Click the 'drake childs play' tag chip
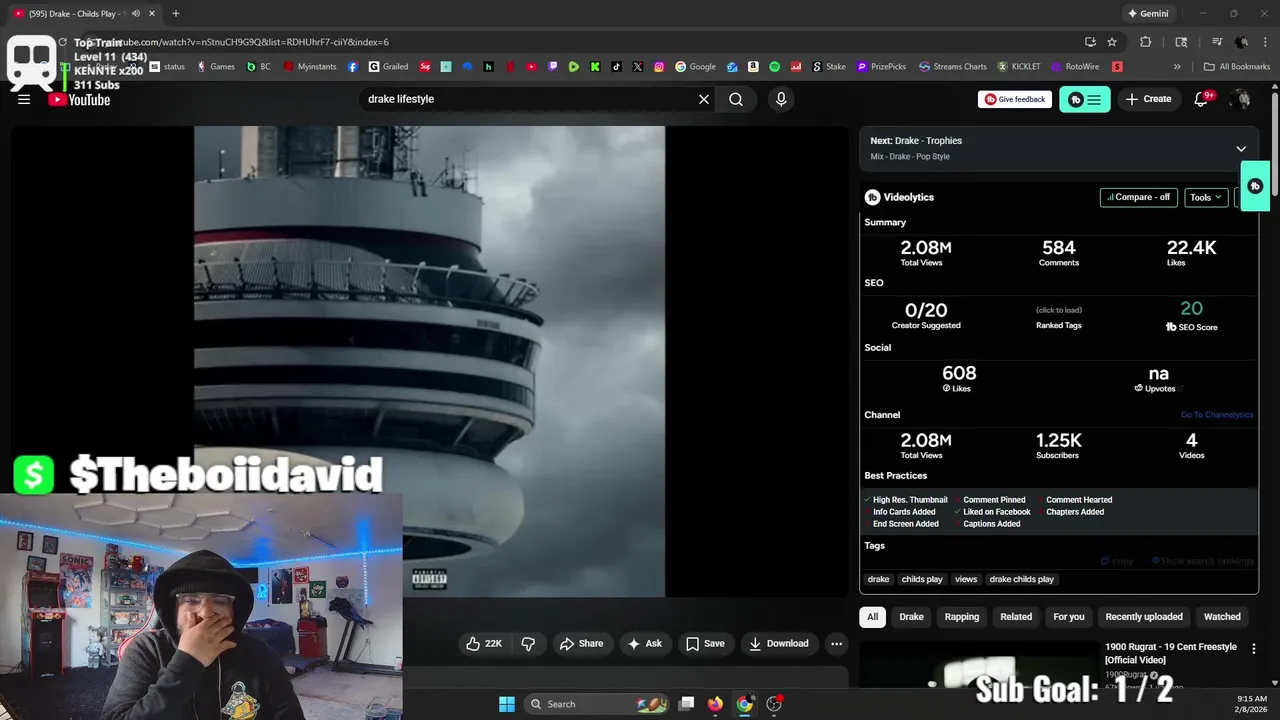The image size is (1280, 720). [x=1022, y=579]
